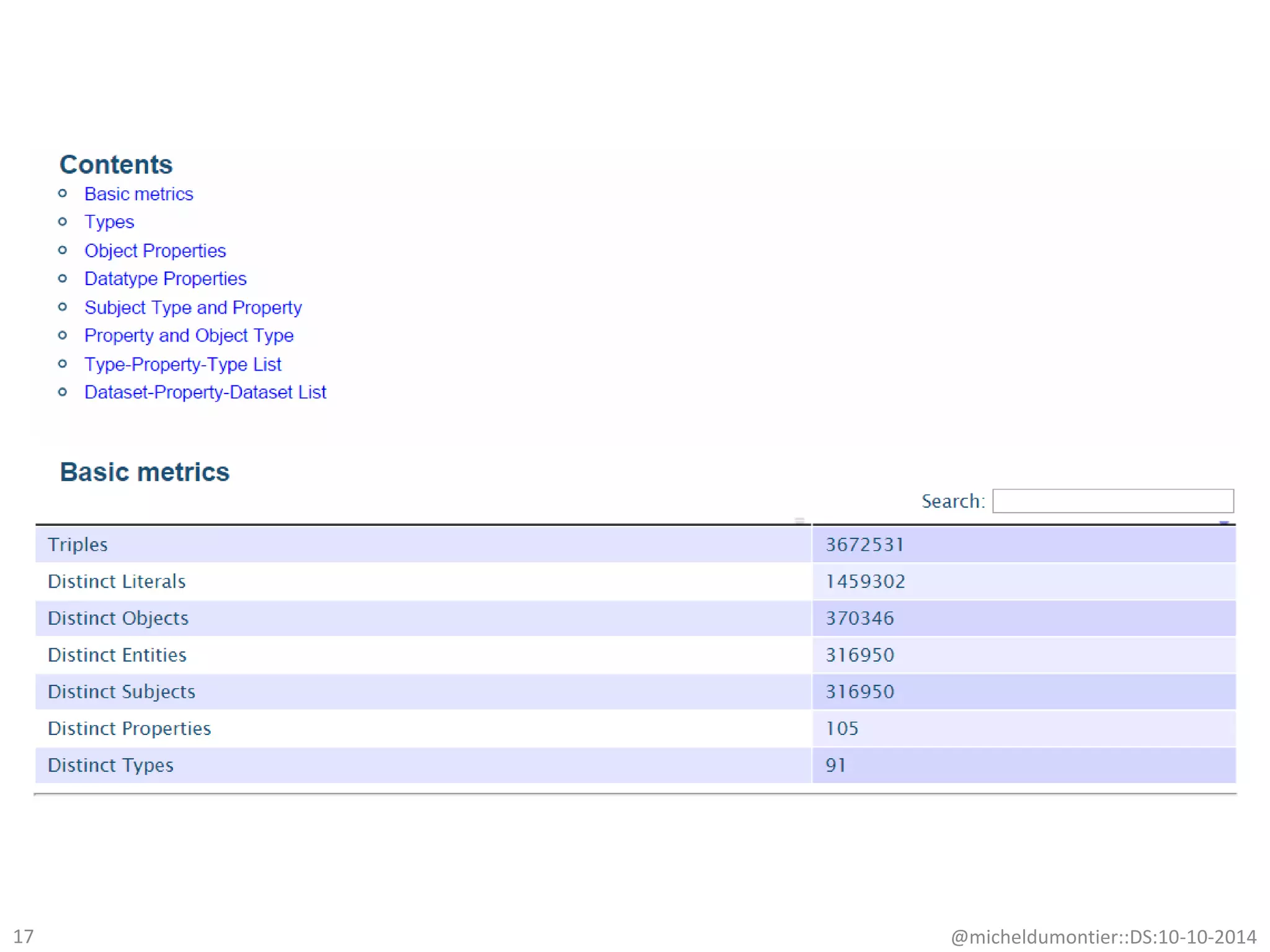The width and height of the screenshot is (1270, 952).
Task: Open the Dataset-Property-Dataset List link
Action: [x=205, y=392]
